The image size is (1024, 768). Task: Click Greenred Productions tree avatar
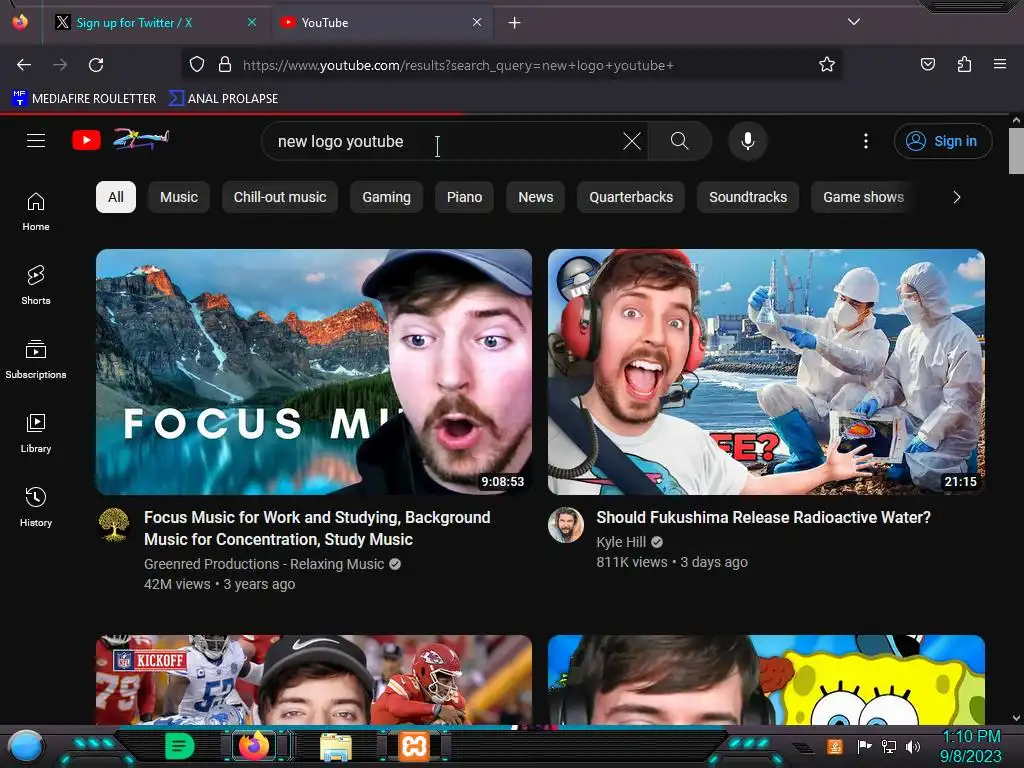pos(114,525)
